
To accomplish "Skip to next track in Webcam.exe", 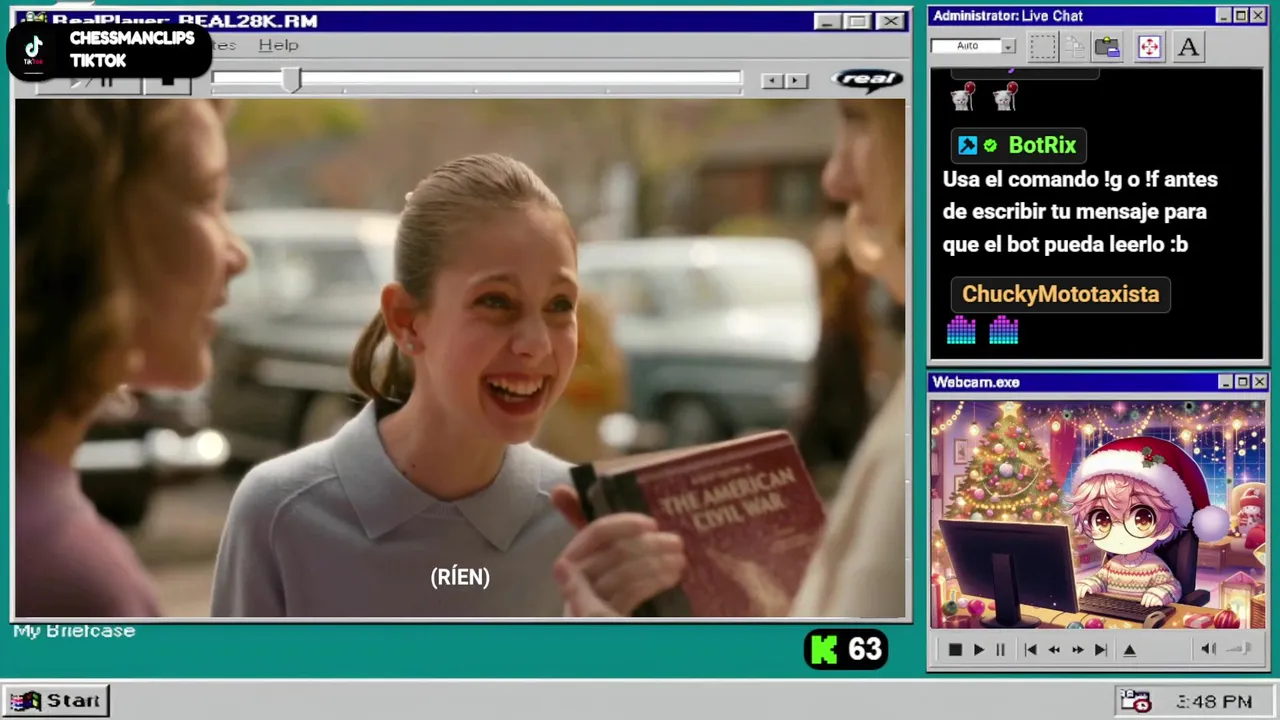I will coord(1101,650).
